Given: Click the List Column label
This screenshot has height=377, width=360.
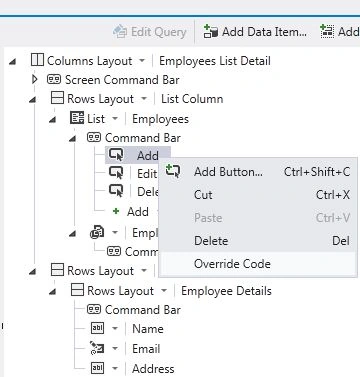Looking at the screenshot, I should pos(192,99).
